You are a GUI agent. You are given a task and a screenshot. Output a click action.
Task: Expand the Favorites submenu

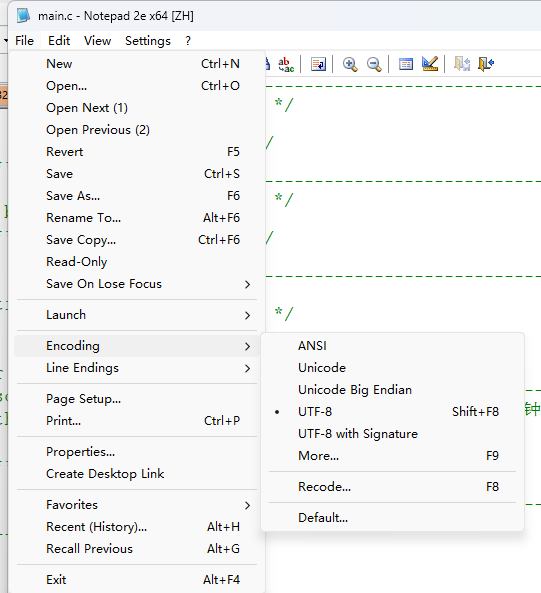(x=136, y=505)
